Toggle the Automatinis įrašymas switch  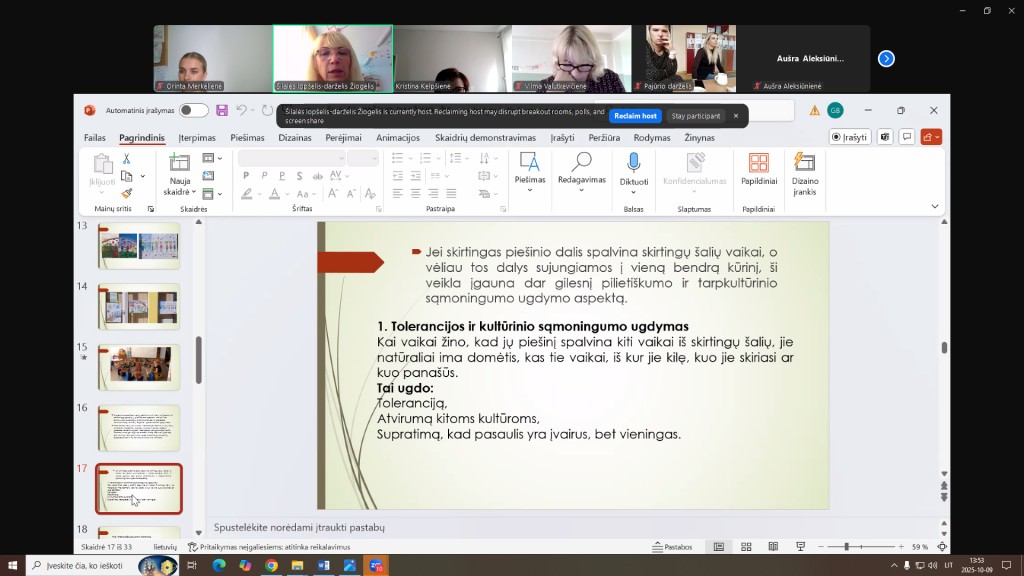193,110
